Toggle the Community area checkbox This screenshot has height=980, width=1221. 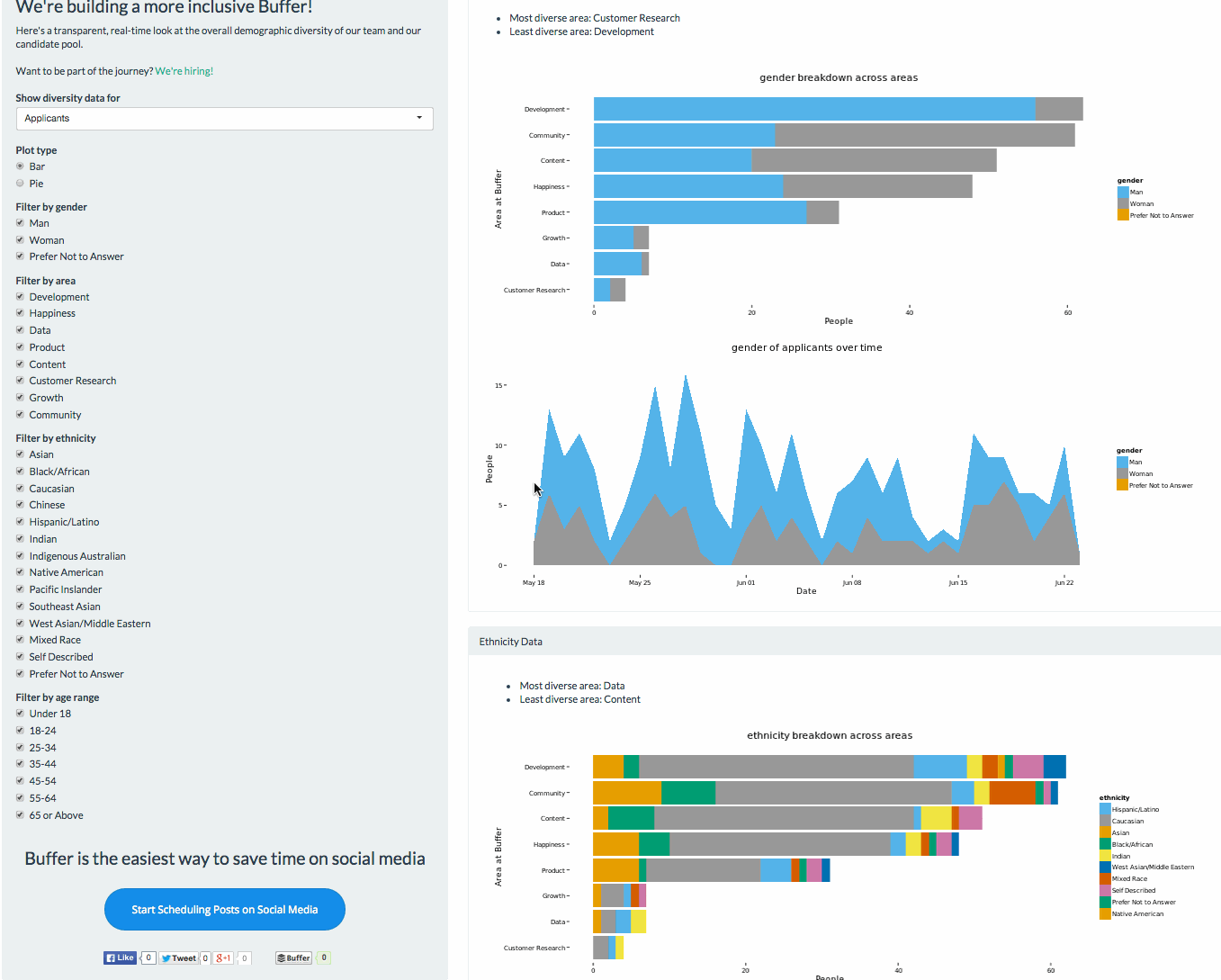click(20, 415)
